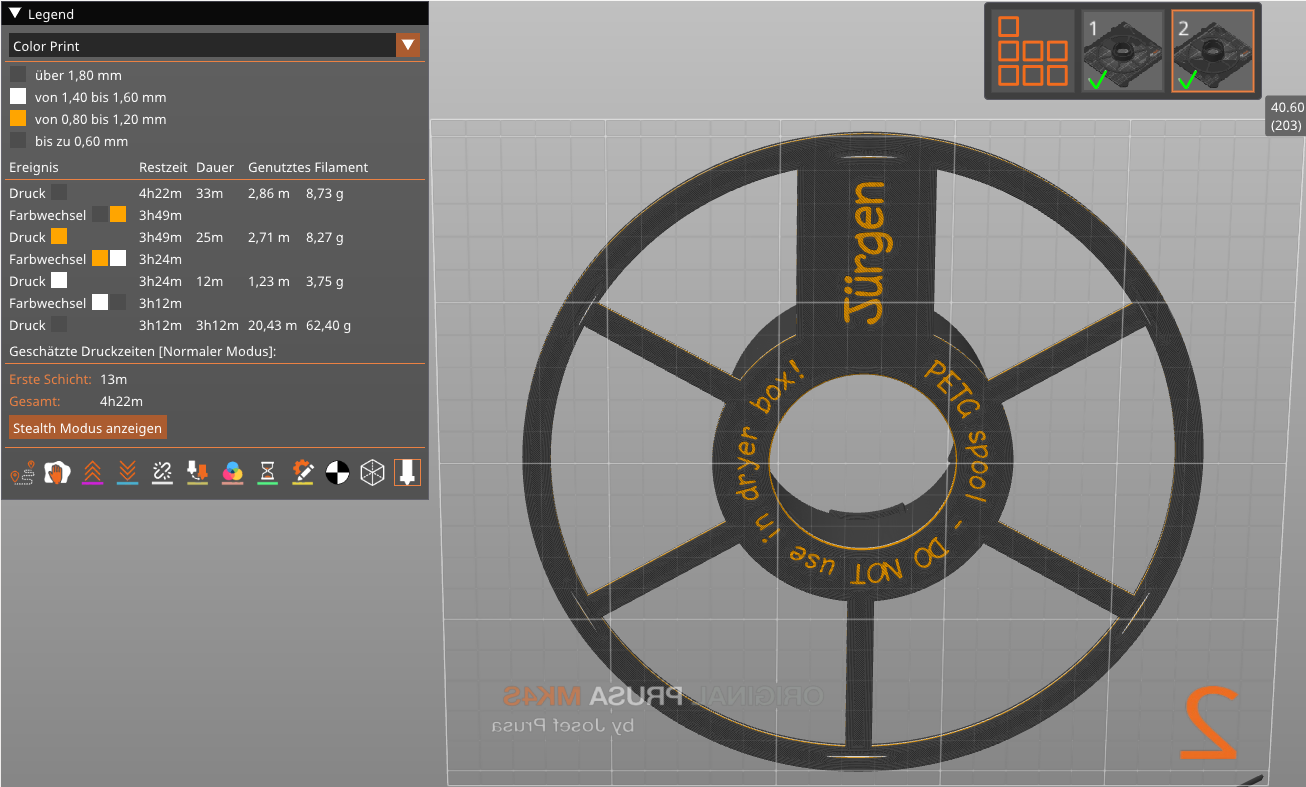Click Gesamt time 4h22m
This screenshot has width=1306, height=787.
(x=121, y=401)
